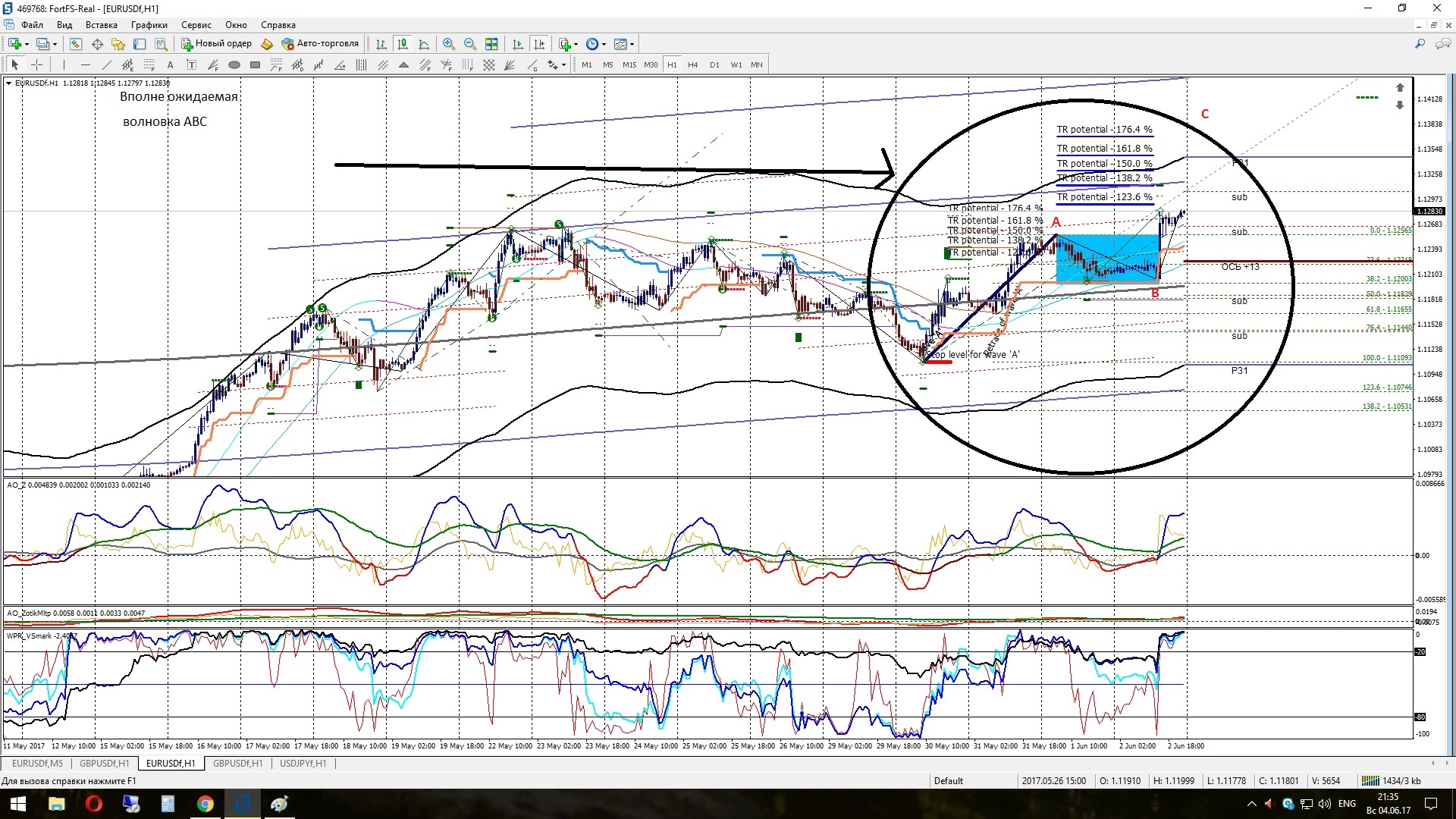Open Google Chrome from the taskbar
The width and height of the screenshot is (1456, 819).
206,804
